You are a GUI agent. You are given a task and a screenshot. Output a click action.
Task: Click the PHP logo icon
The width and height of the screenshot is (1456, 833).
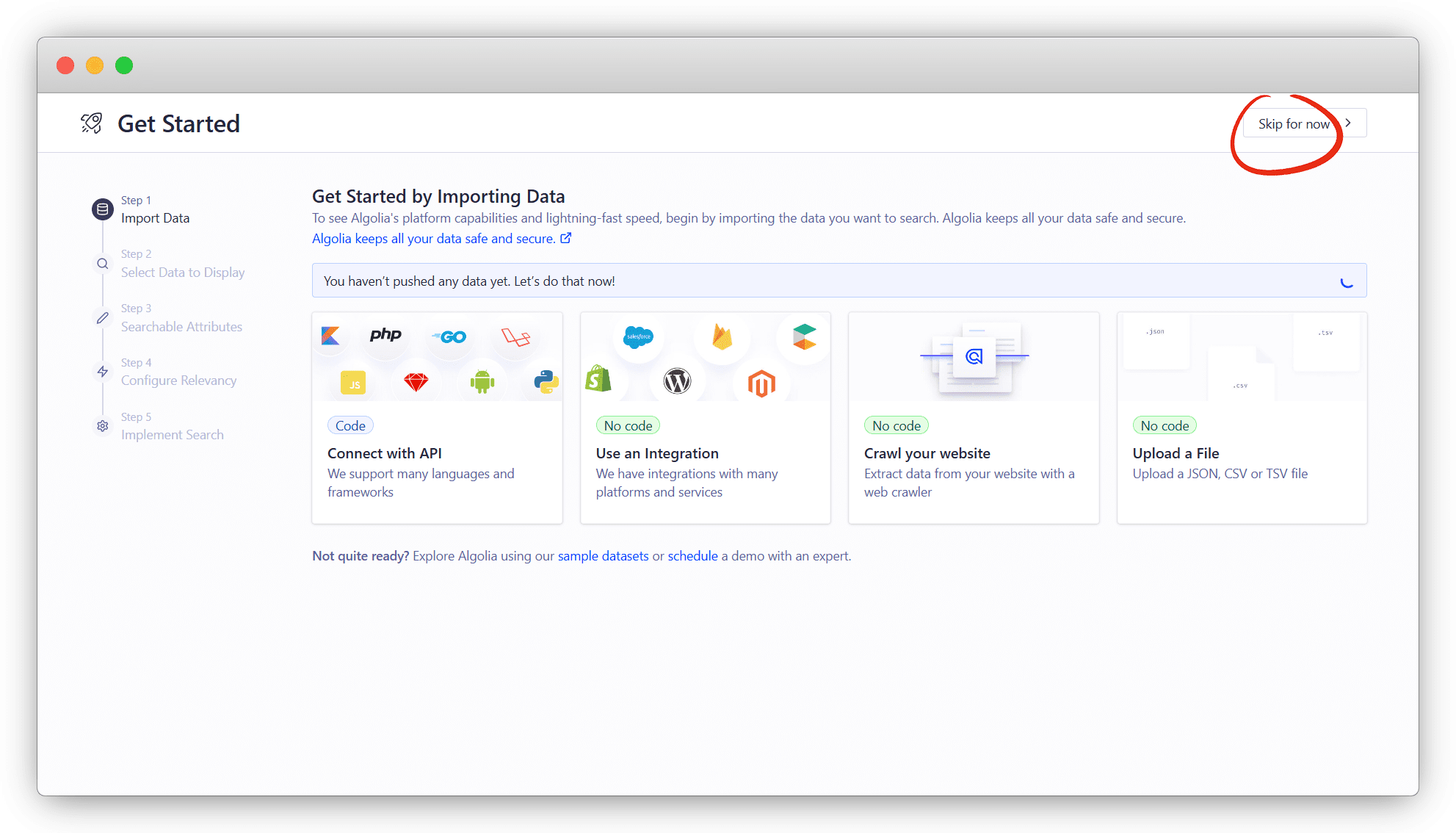tap(385, 335)
